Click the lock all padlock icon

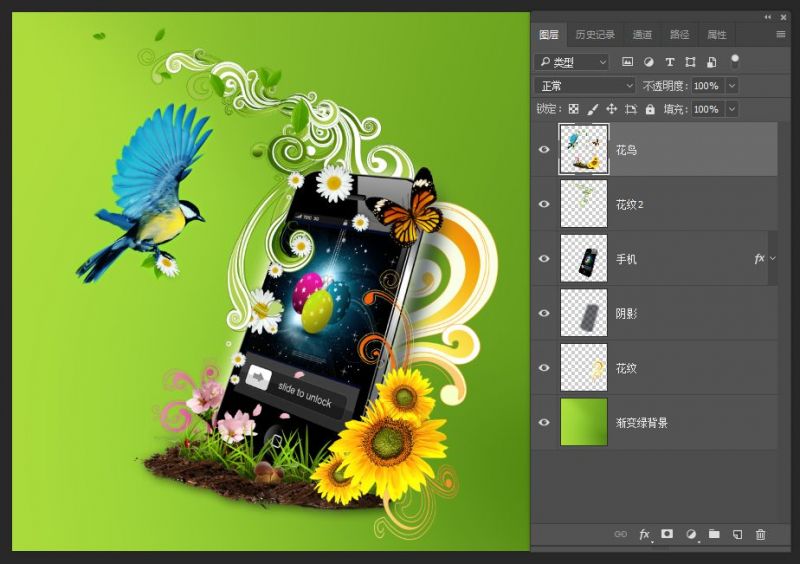click(x=650, y=109)
